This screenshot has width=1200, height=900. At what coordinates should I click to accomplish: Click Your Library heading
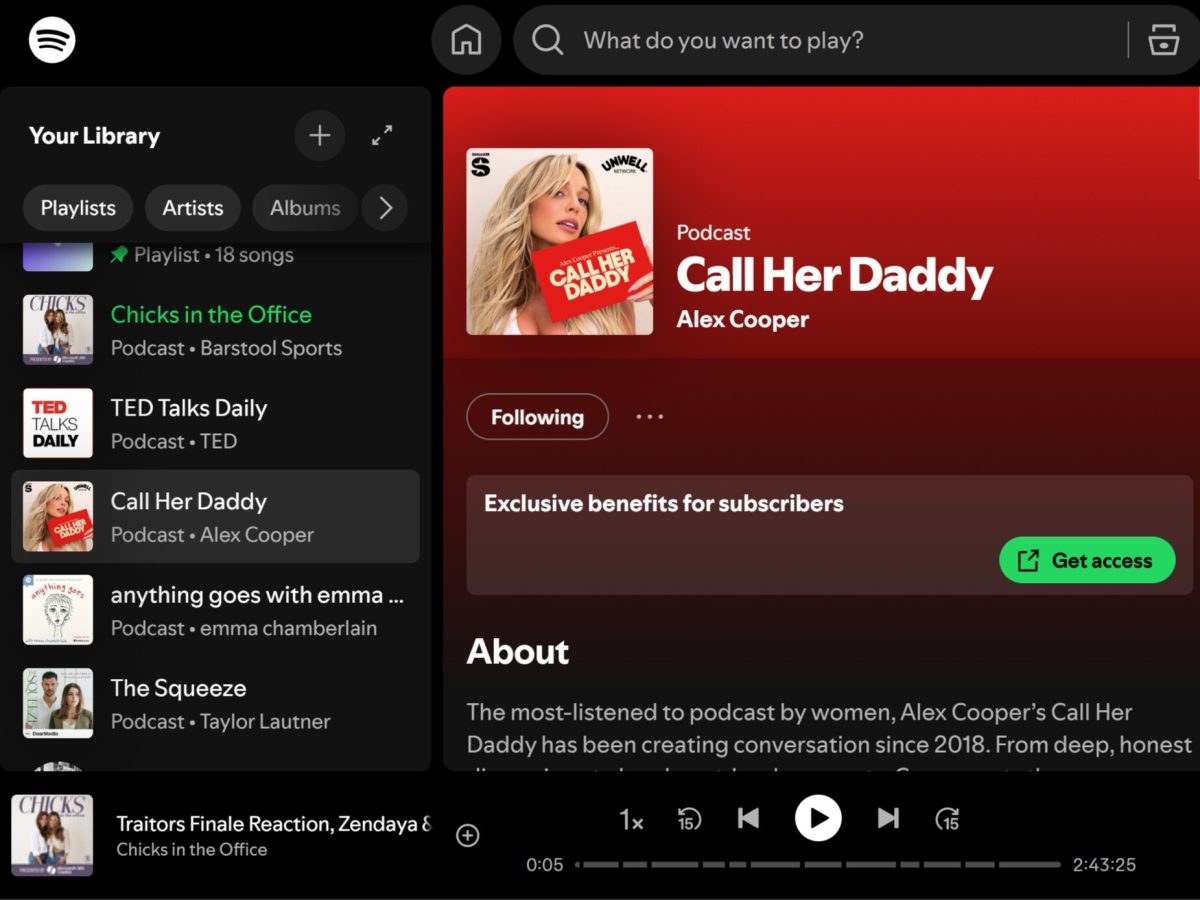(x=94, y=136)
